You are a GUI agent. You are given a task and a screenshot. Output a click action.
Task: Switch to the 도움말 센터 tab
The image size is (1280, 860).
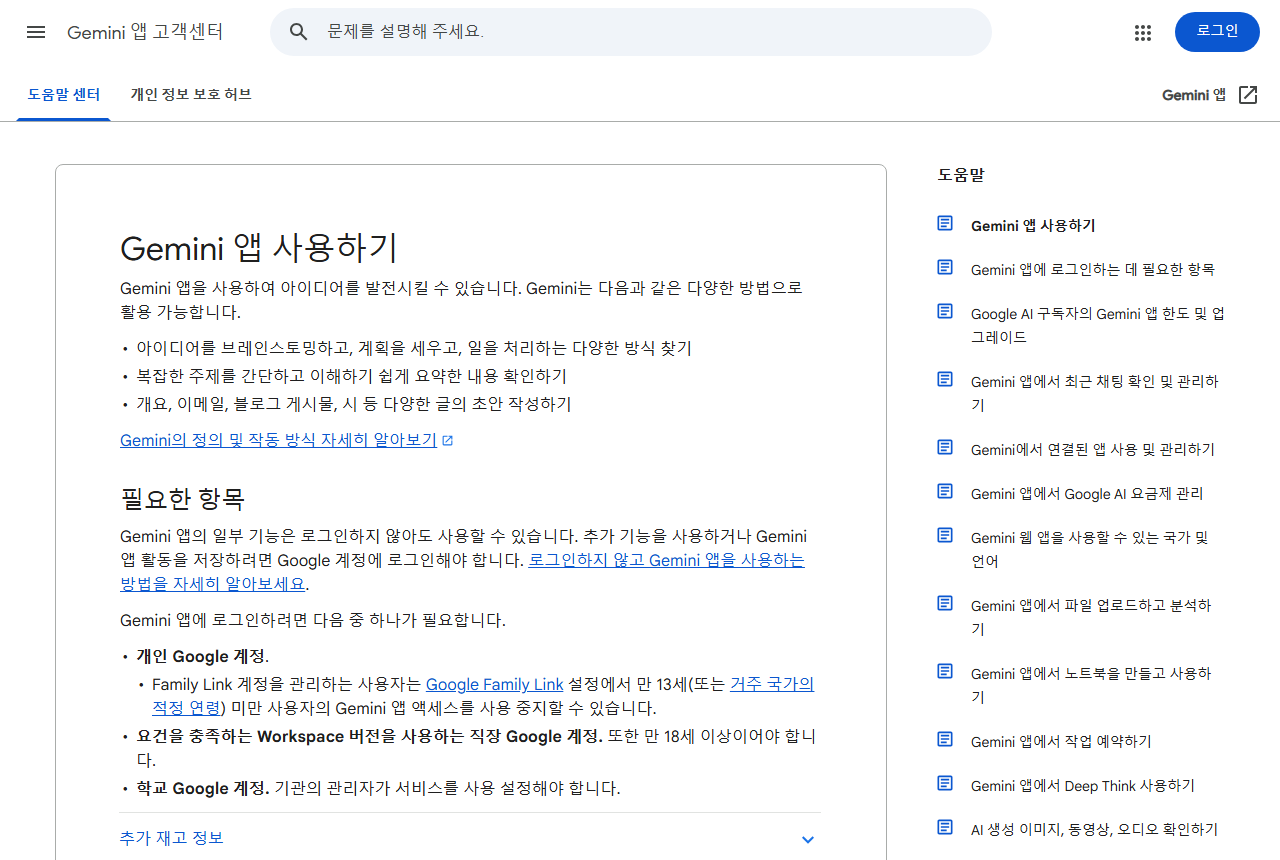(64, 95)
